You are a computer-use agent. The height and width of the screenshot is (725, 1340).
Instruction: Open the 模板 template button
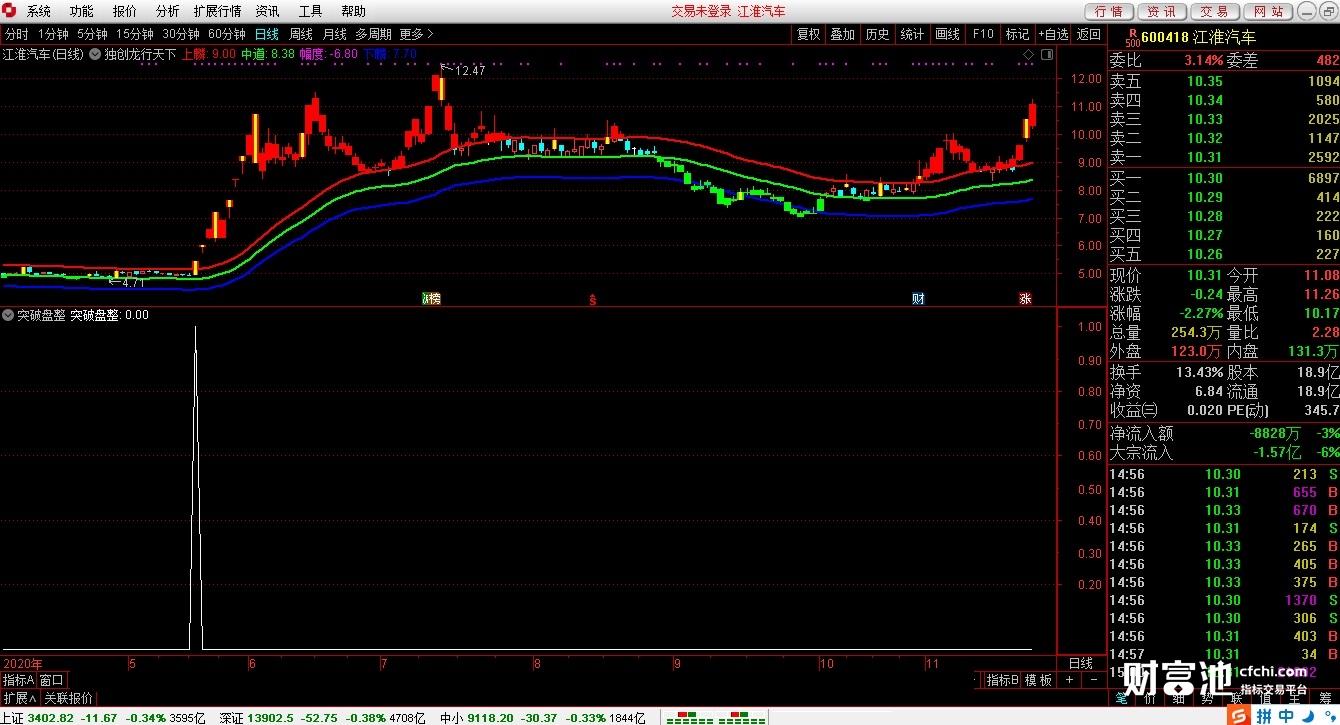click(1039, 680)
